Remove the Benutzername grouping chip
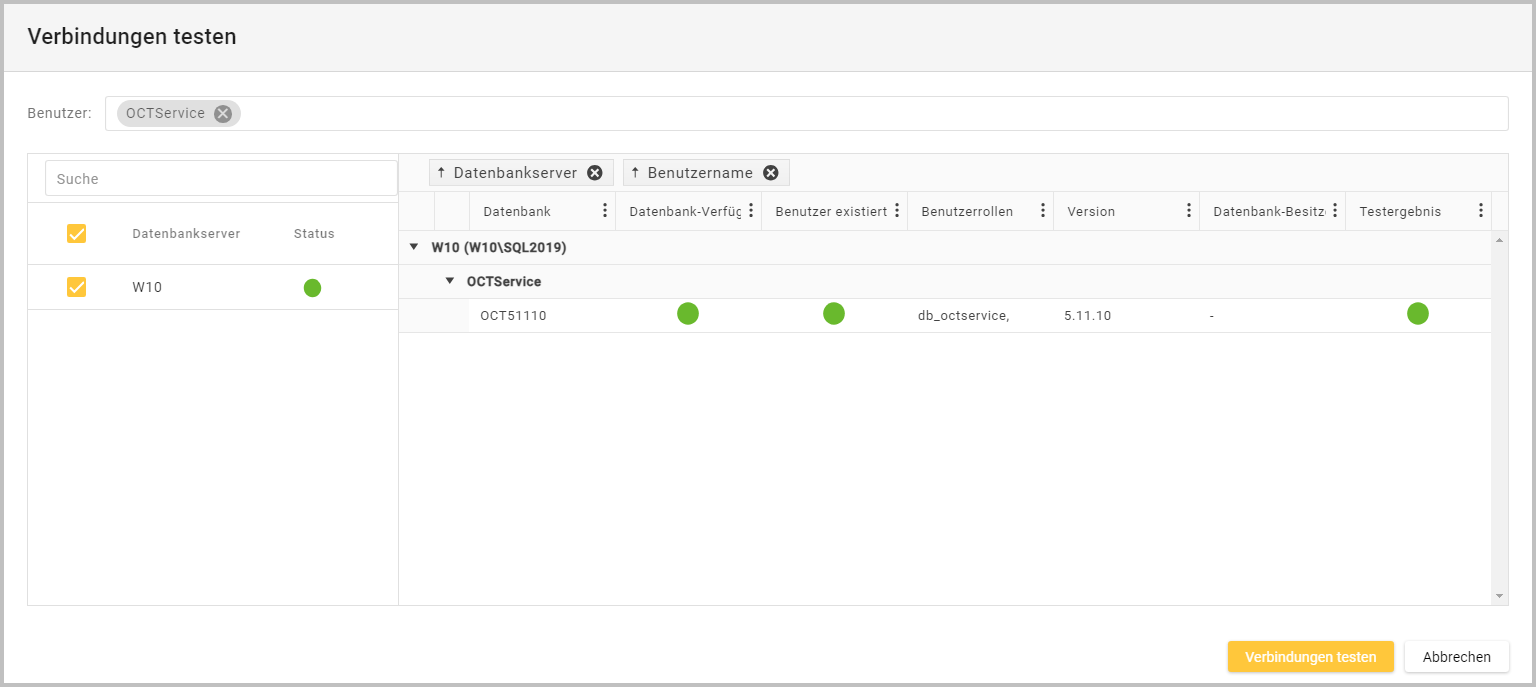Screen dimensions: 1536x687 point(770,173)
